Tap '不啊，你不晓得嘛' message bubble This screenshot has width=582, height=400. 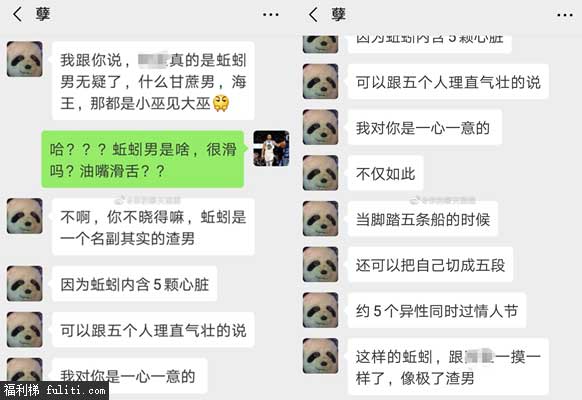pos(153,227)
